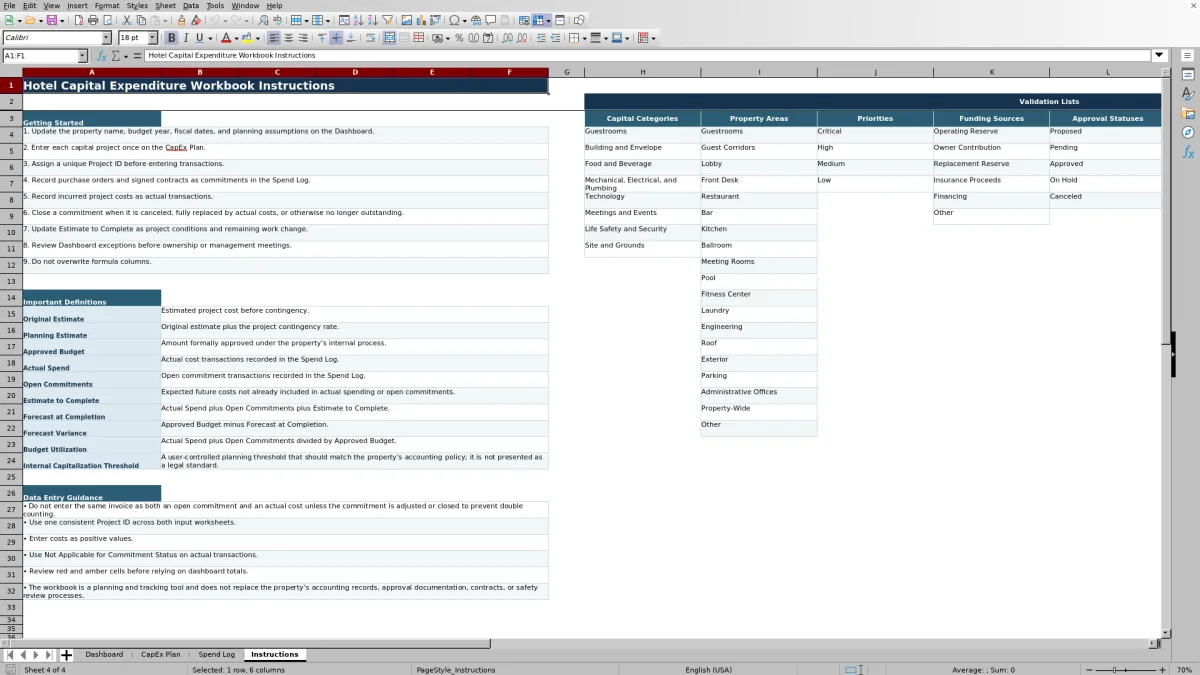Click the Sort Ascending icon
This screenshot has height=675, width=1200.
tap(358, 20)
